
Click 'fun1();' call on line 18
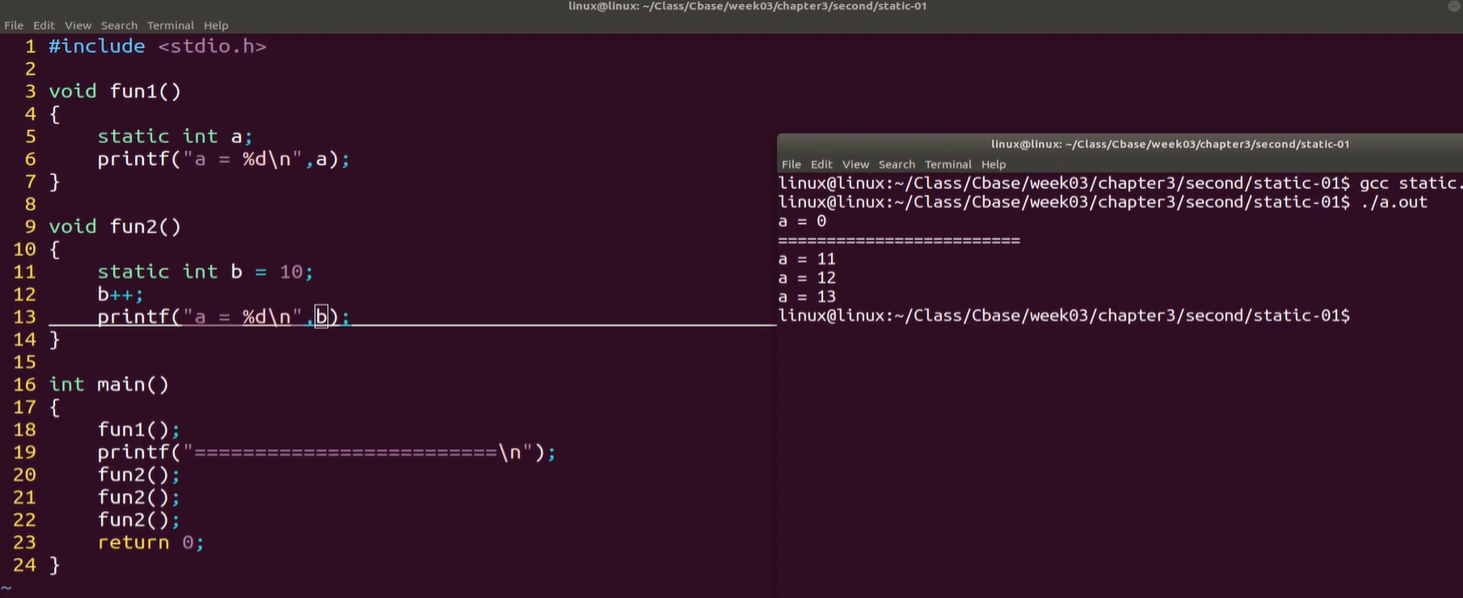(x=139, y=430)
